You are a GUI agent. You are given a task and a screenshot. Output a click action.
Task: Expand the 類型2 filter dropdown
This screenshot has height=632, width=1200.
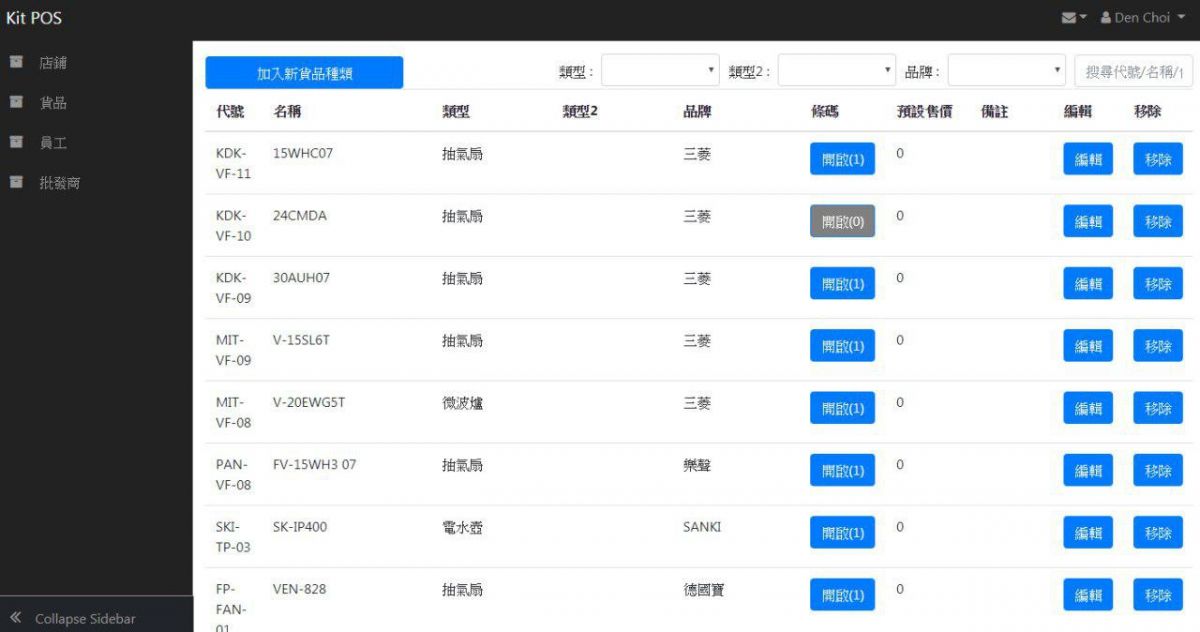click(x=836, y=71)
